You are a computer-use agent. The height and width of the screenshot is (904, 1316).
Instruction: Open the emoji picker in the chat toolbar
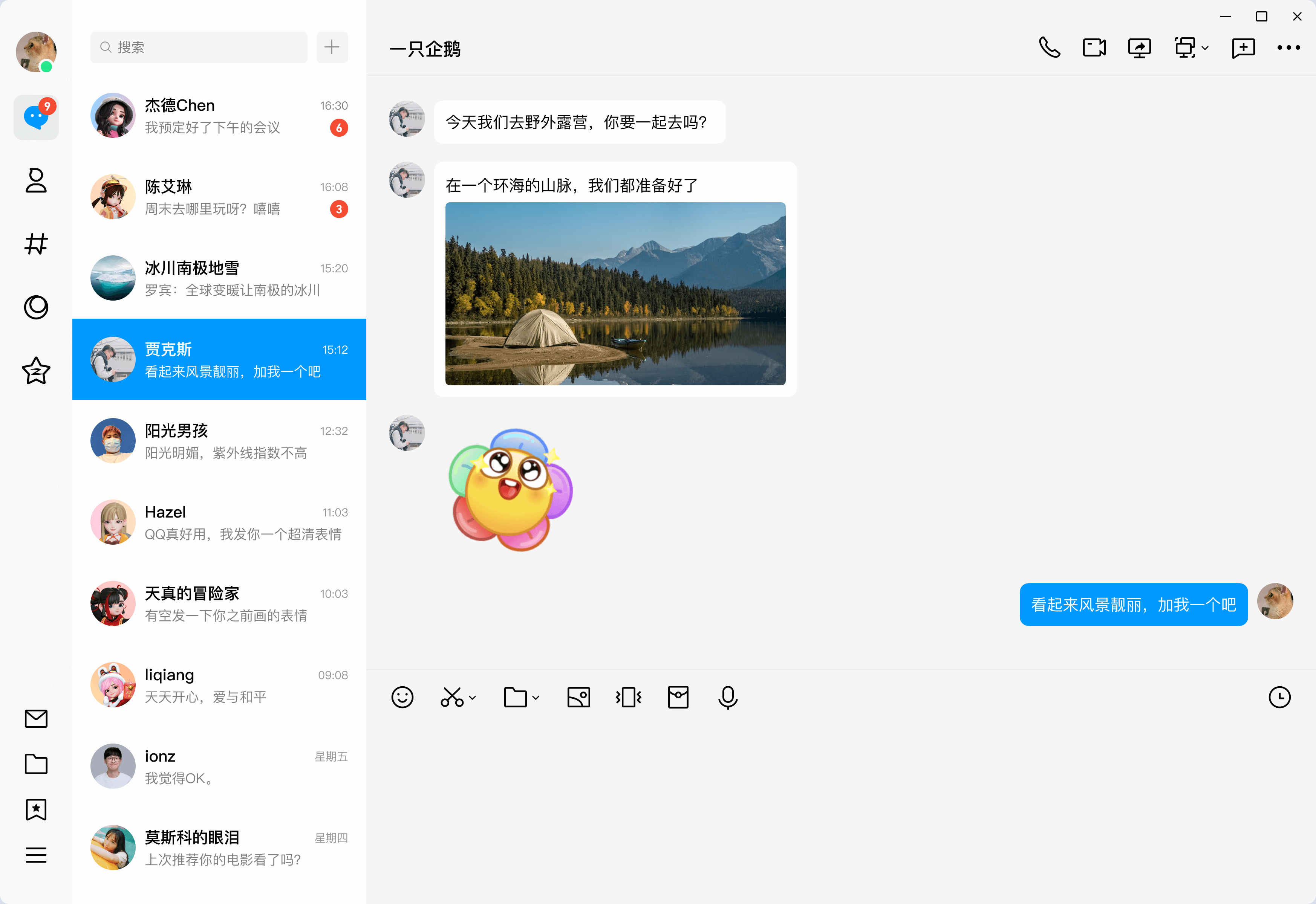click(402, 697)
